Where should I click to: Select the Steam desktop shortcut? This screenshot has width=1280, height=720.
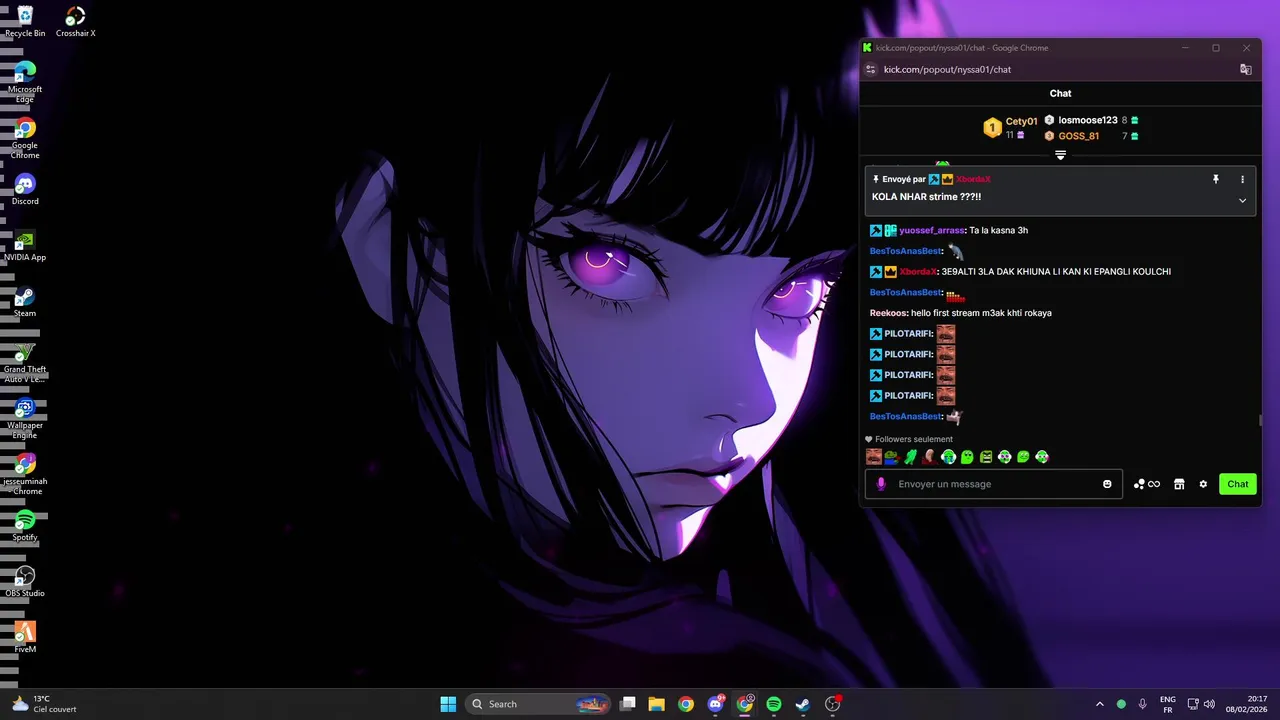(25, 301)
